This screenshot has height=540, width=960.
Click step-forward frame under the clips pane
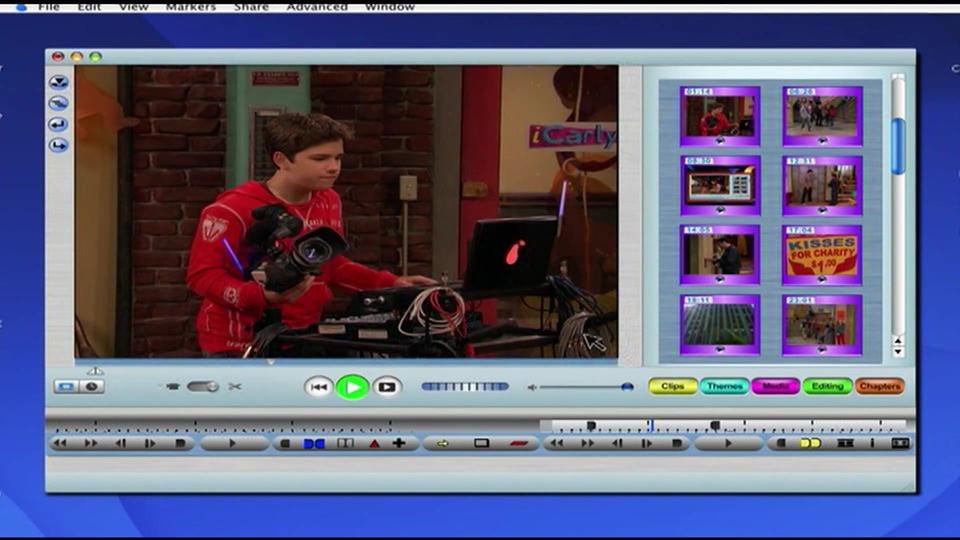pyautogui.click(x=647, y=443)
